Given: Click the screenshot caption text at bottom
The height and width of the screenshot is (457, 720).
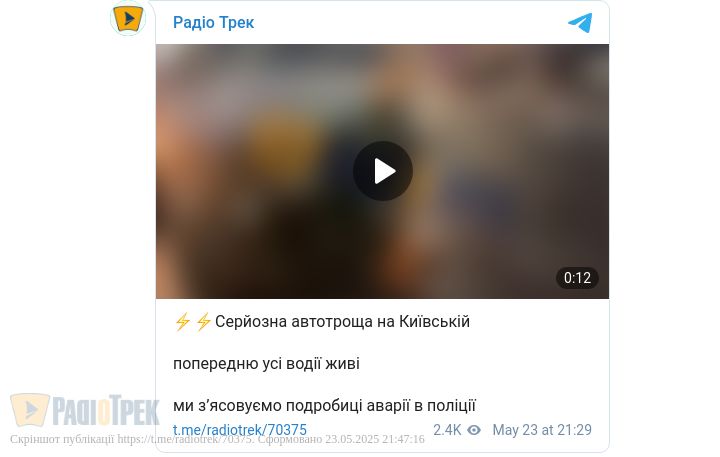Looking at the screenshot, I should pos(217,440).
